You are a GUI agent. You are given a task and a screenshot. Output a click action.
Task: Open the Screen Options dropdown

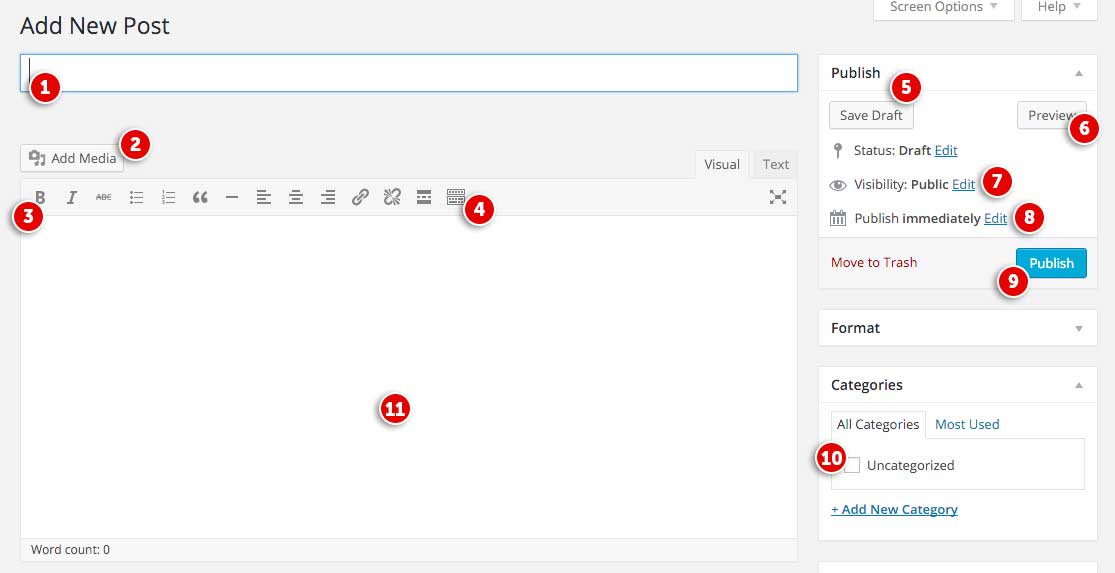click(944, 7)
